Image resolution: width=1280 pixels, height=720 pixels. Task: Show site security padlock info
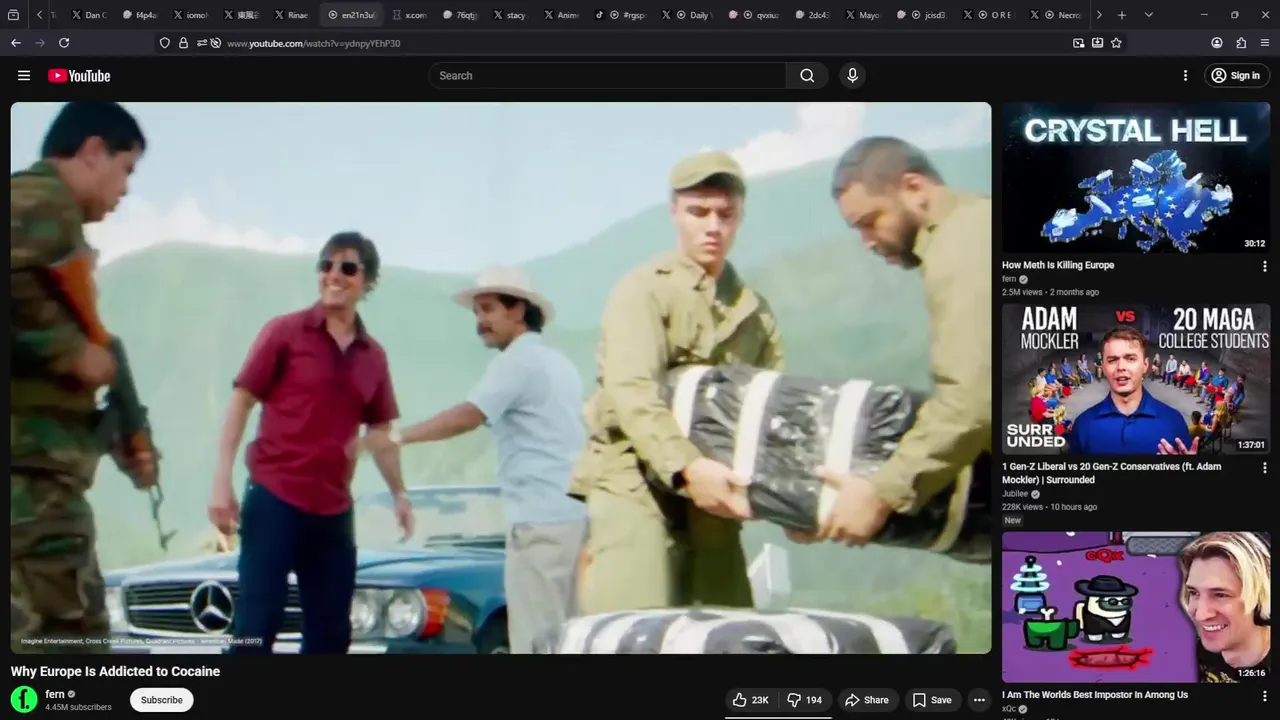click(x=183, y=43)
